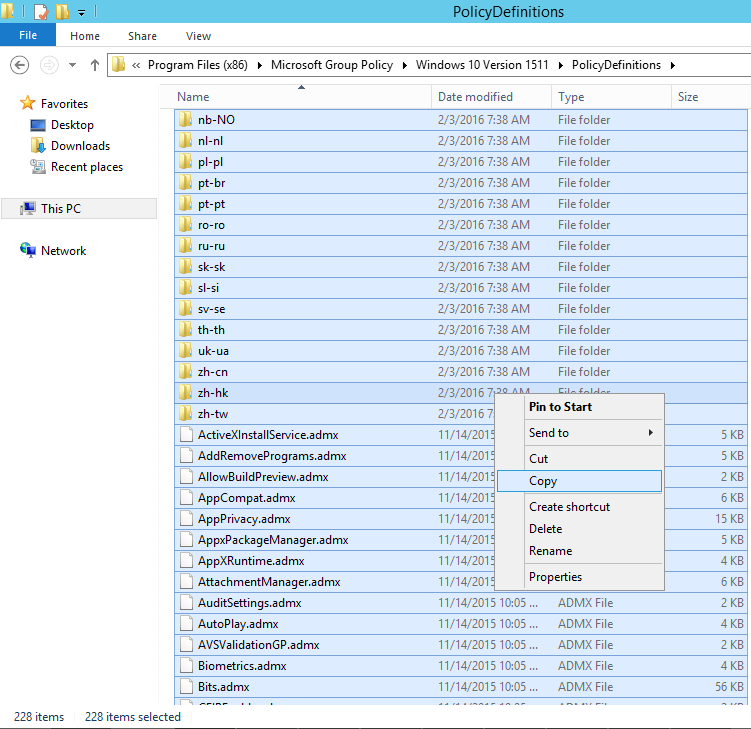Choose Rename from context menu

point(579,551)
